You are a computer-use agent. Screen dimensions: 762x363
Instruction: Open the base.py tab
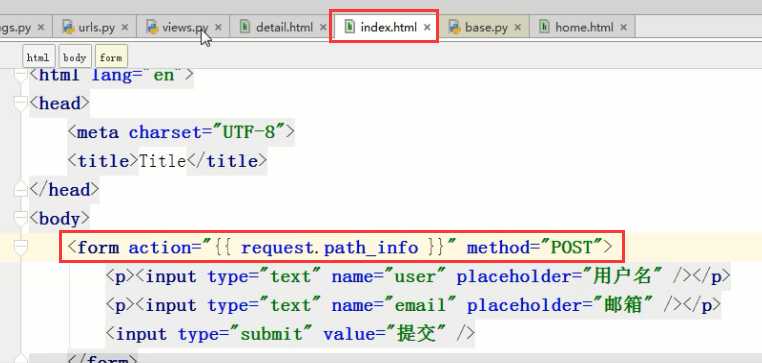(486, 27)
